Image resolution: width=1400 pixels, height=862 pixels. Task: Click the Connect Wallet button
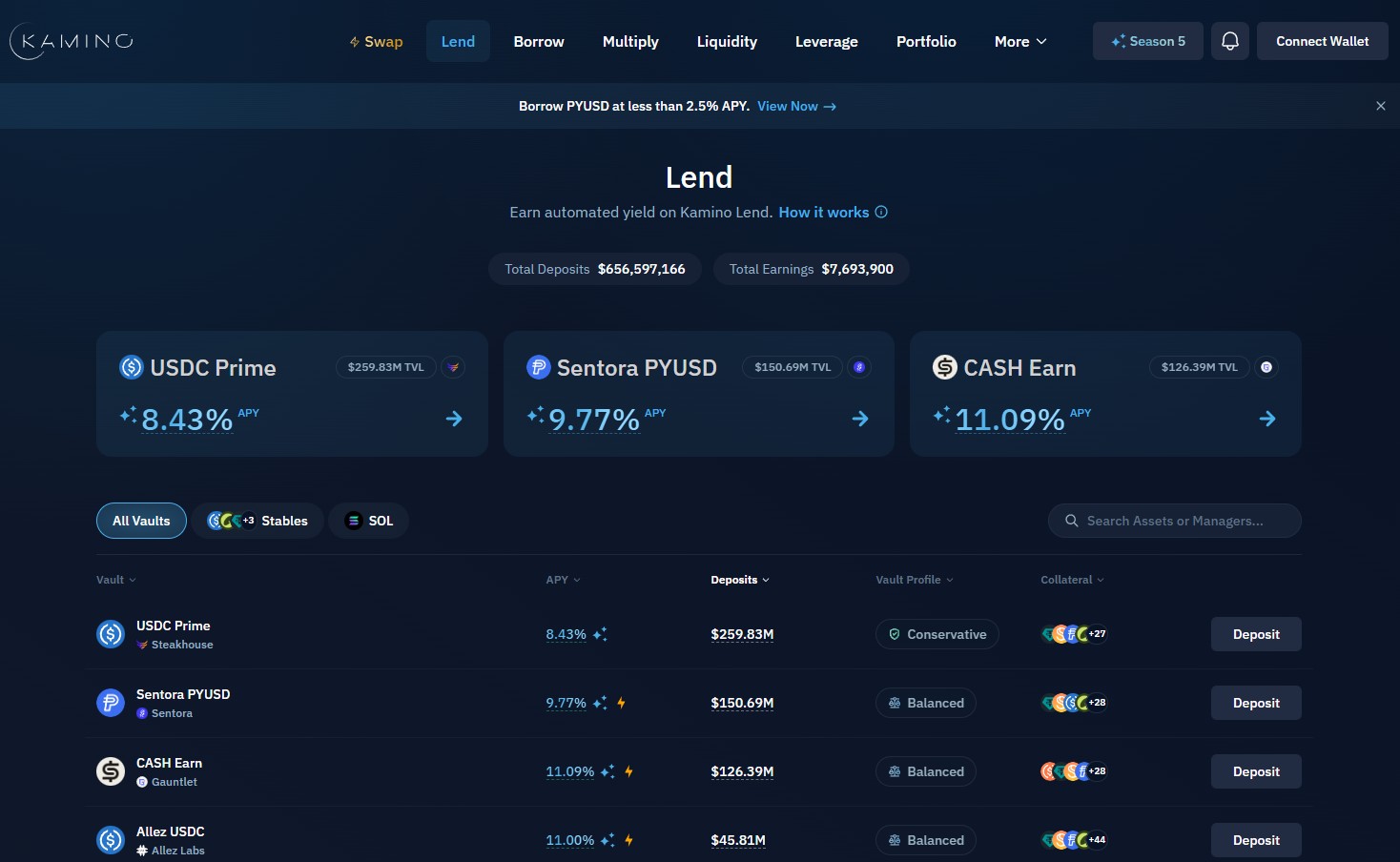click(x=1322, y=41)
